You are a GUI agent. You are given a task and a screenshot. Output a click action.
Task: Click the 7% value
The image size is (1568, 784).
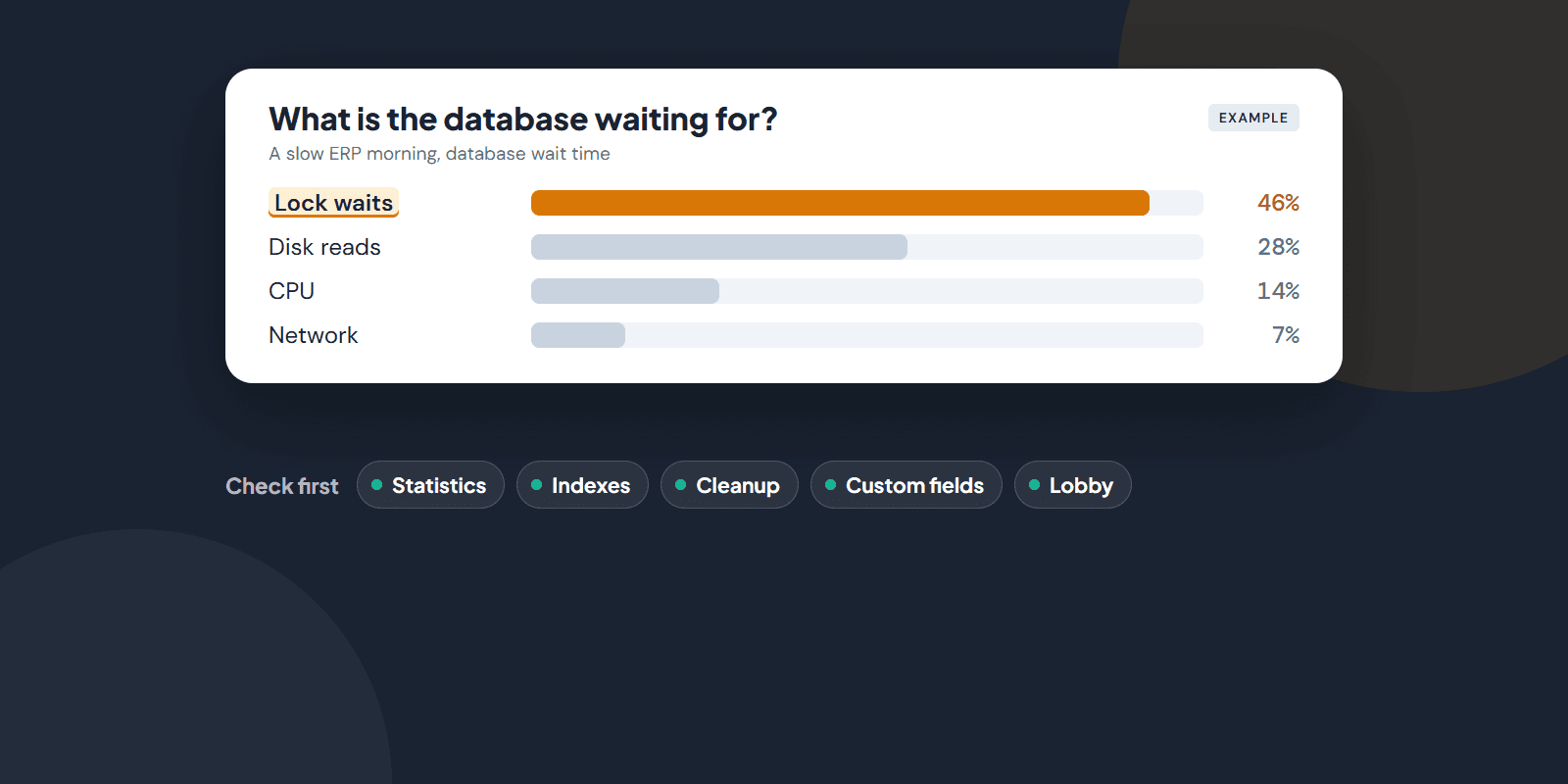[x=1286, y=335]
